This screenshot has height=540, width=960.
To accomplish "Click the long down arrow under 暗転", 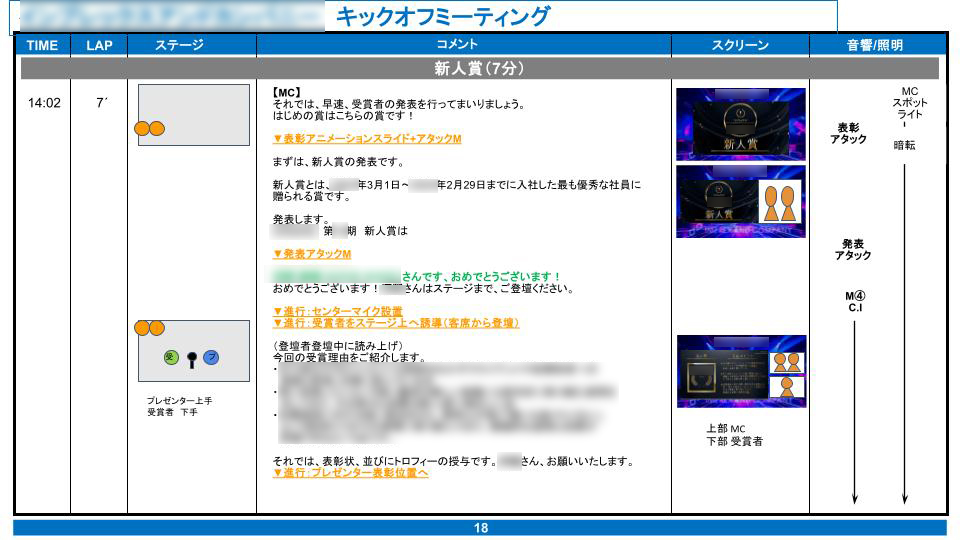I will 904,330.
